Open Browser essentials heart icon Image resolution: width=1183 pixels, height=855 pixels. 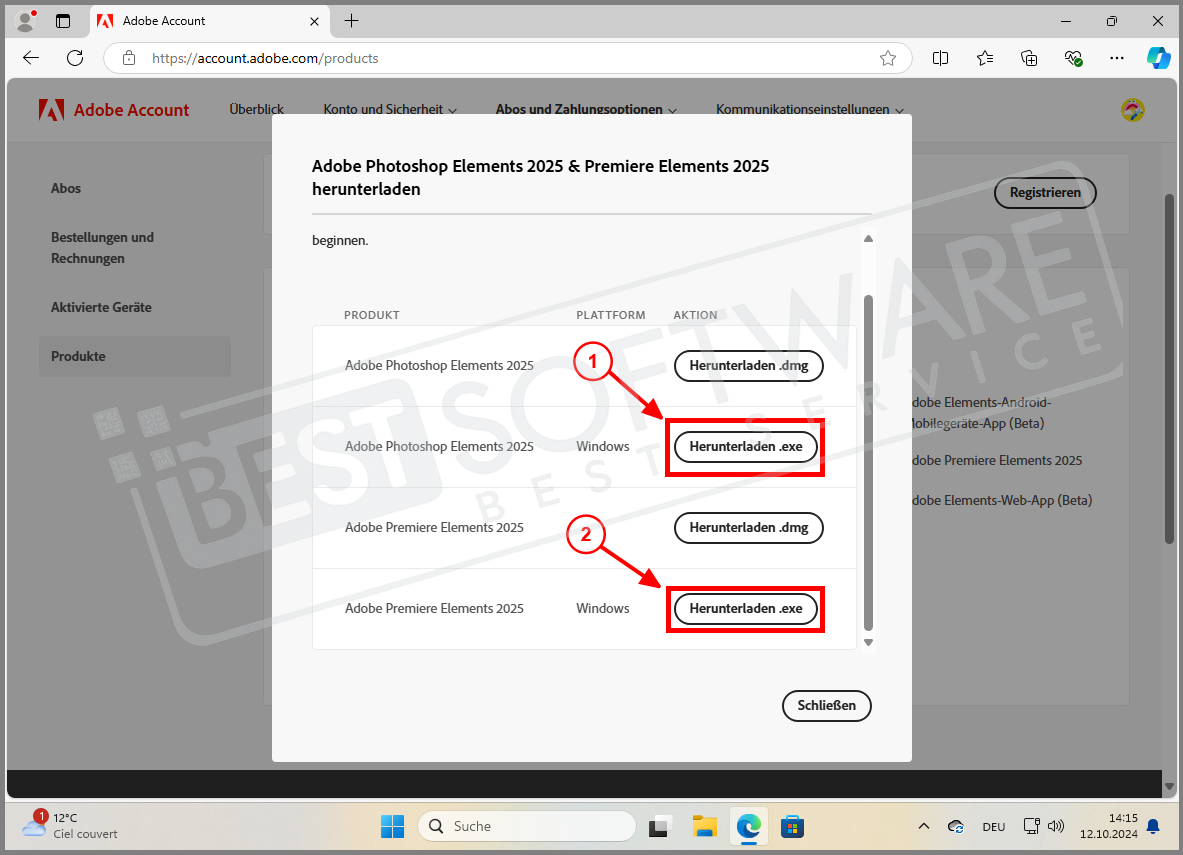pos(1074,58)
